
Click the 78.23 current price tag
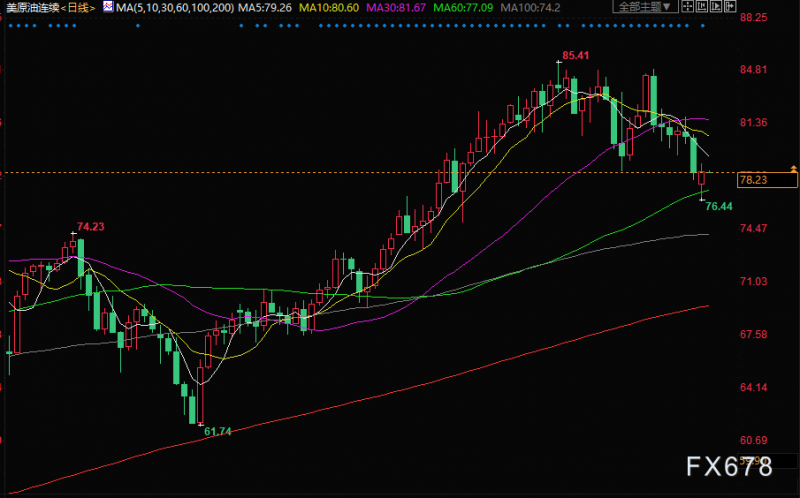pyautogui.click(x=767, y=180)
